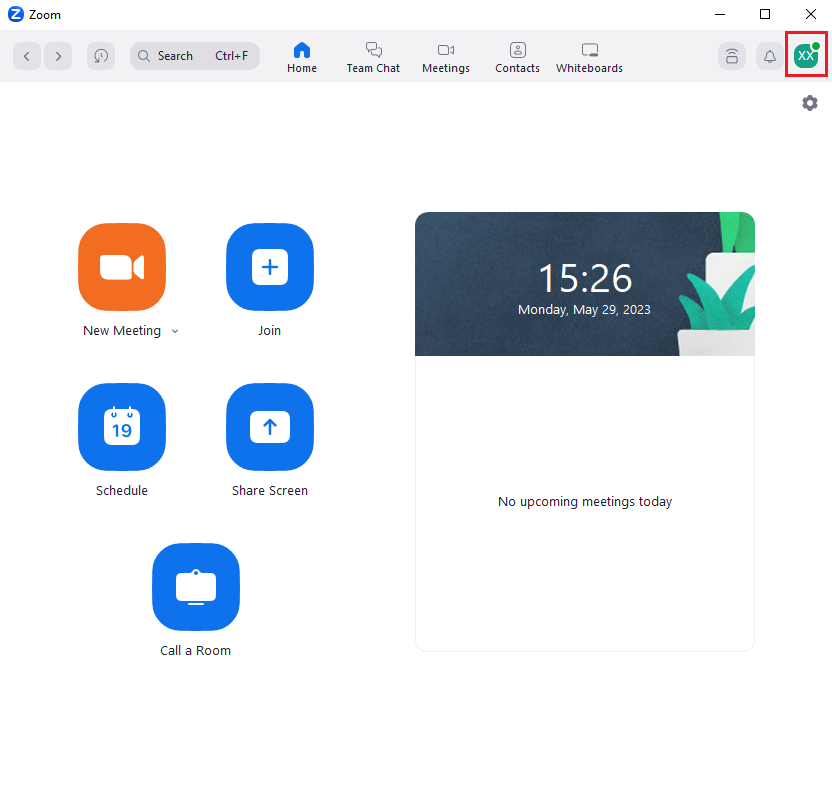Click the Zoom Rooms pairing icon beside the bell
The height and width of the screenshot is (785, 832).
732,56
